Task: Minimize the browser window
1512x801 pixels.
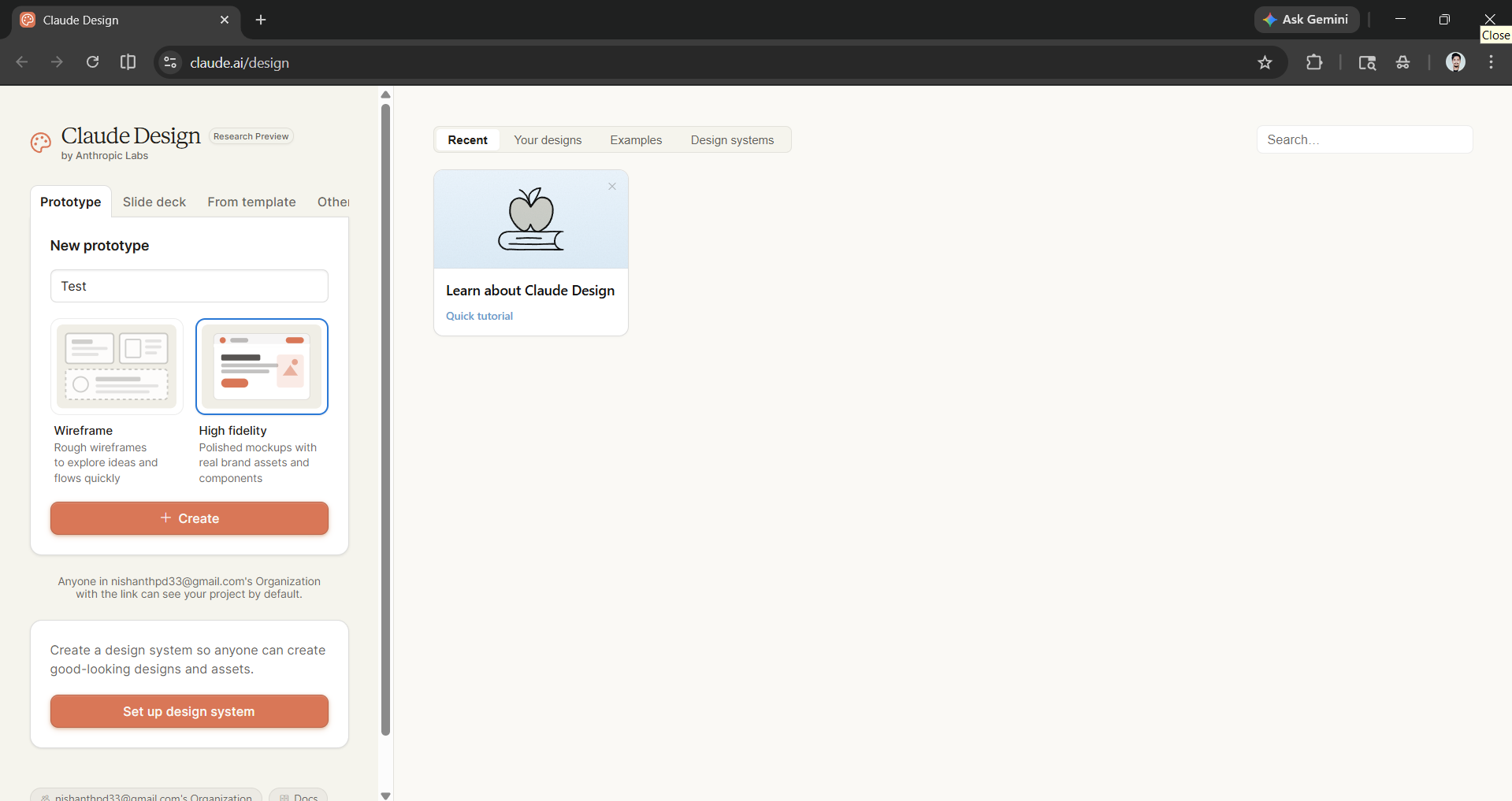Action: pos(1400,20)
